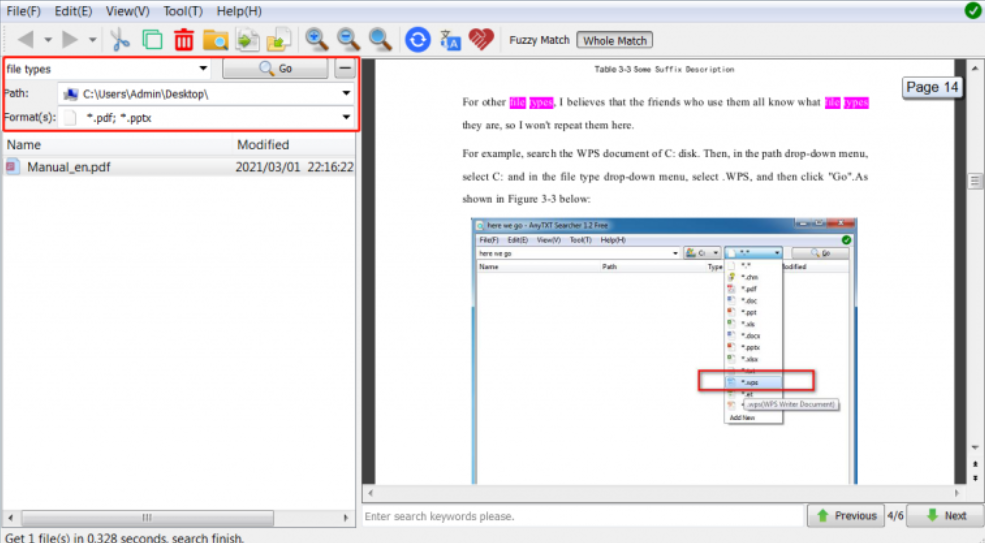Click the preview scrollbar up arrow

pos(975,68)
